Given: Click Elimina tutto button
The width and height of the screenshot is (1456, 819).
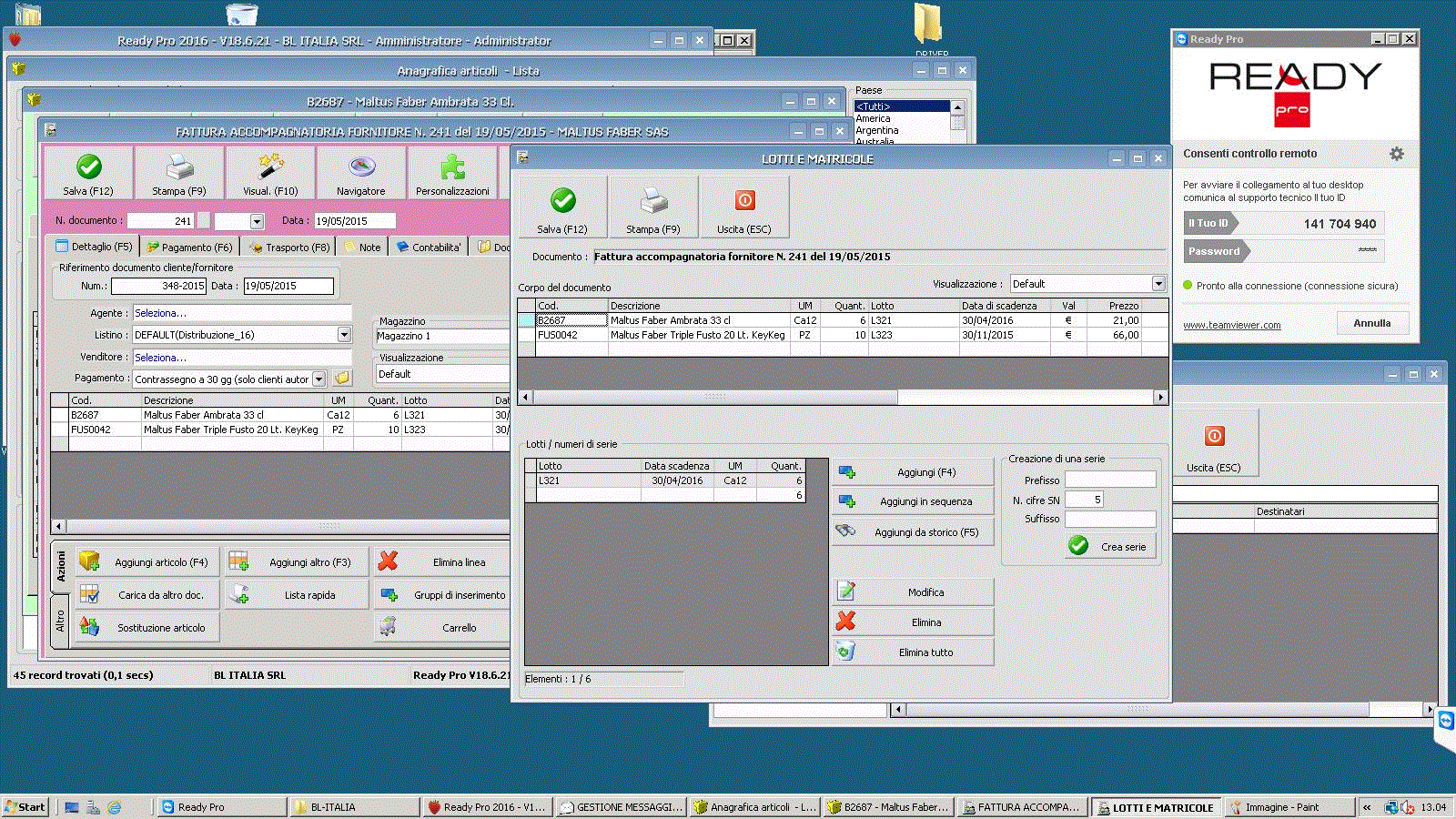Looking at the screenshot, I should (x=913, y=652).
